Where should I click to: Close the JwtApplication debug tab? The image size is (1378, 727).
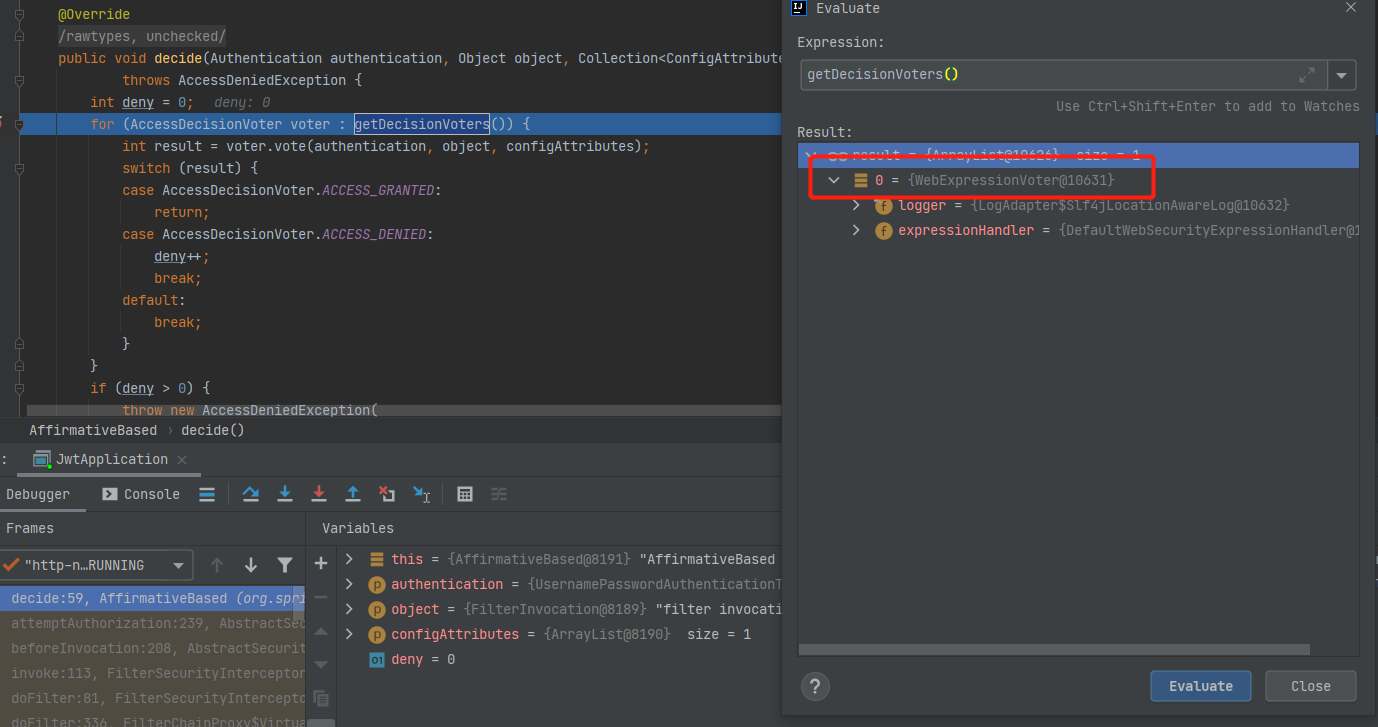pos(182,460)
